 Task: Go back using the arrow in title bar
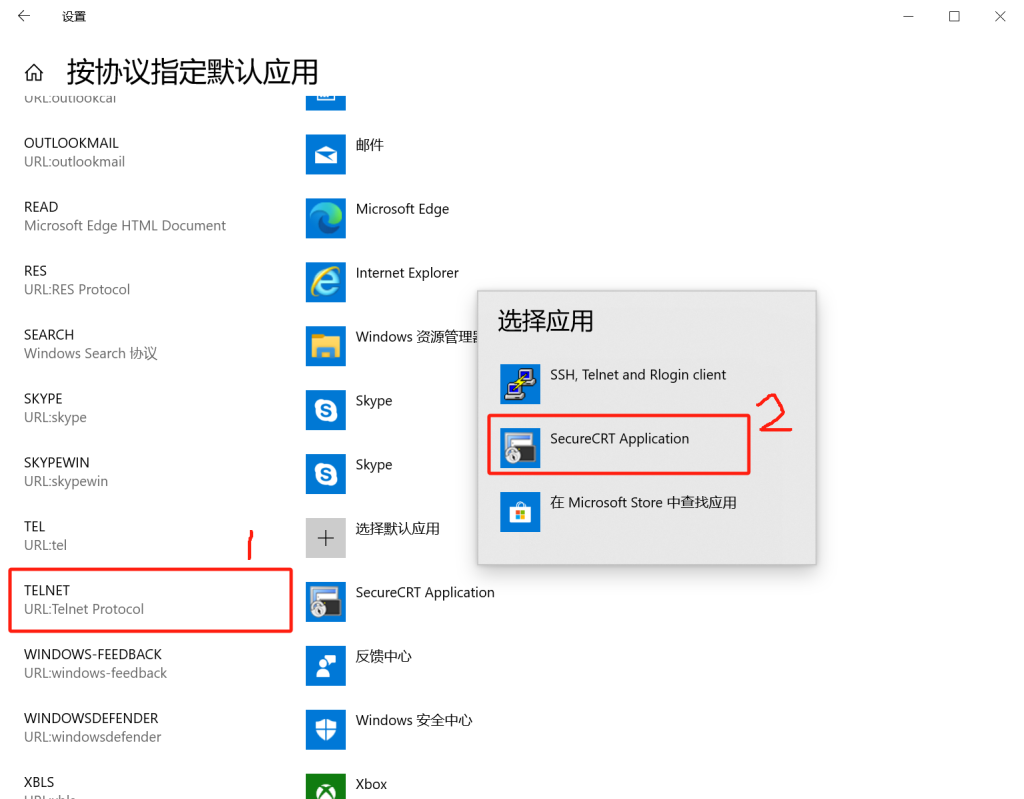click(24, 16)
